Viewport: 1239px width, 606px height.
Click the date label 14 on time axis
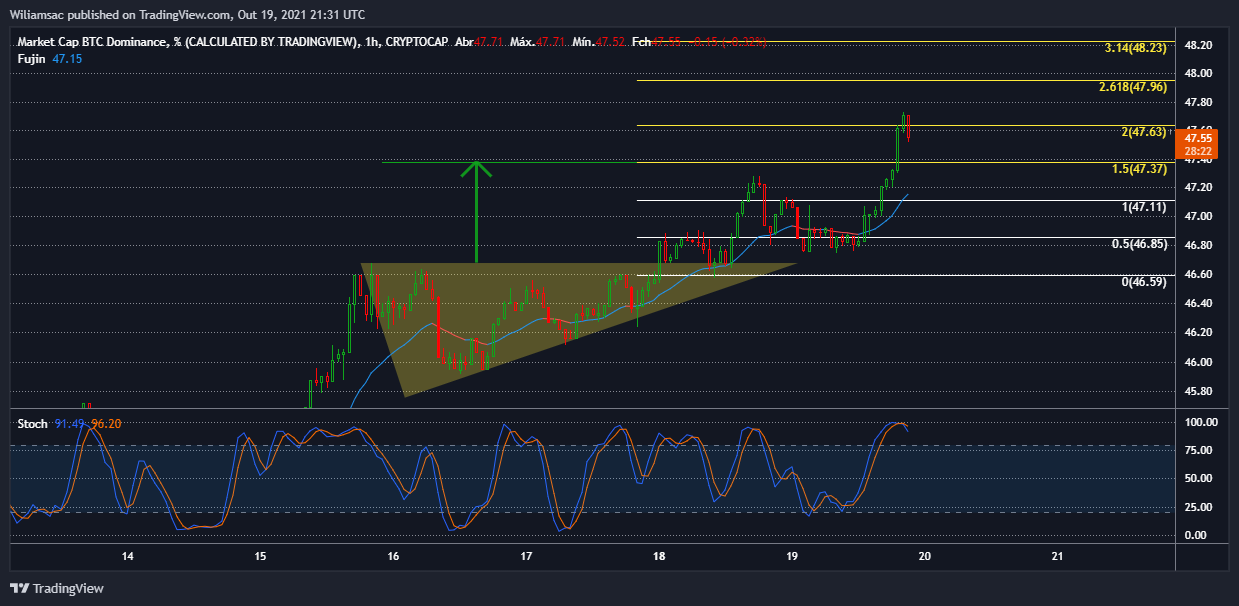(127, 557)
